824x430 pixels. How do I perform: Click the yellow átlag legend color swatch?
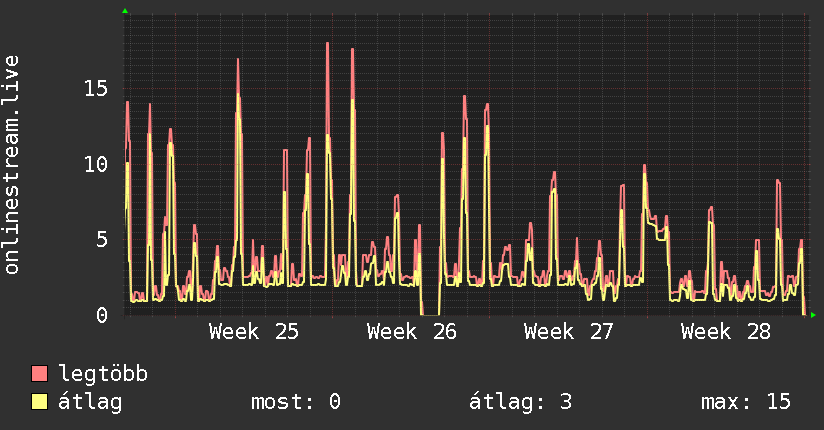click(39, 402)
